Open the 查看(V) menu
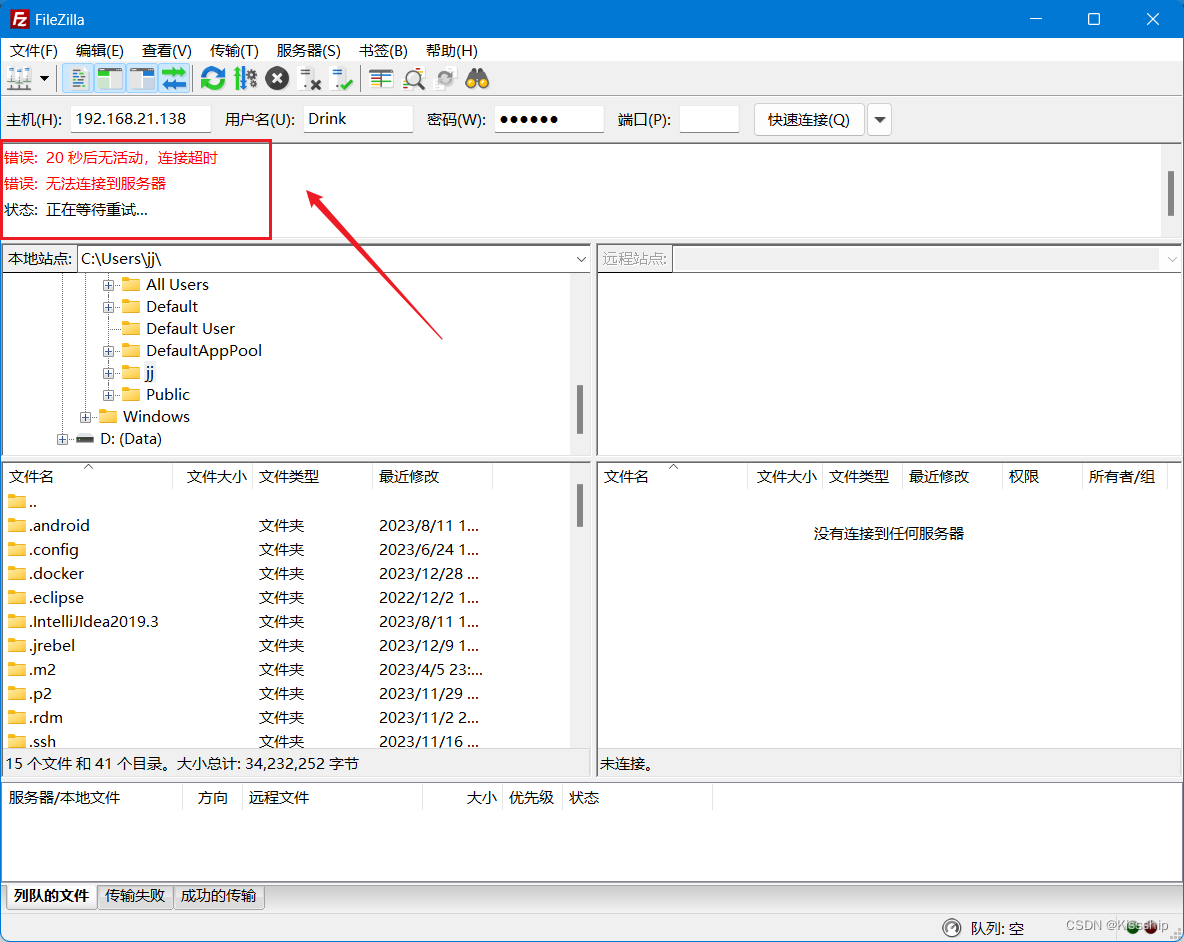The image size is (1184, 942). [167, 51]
